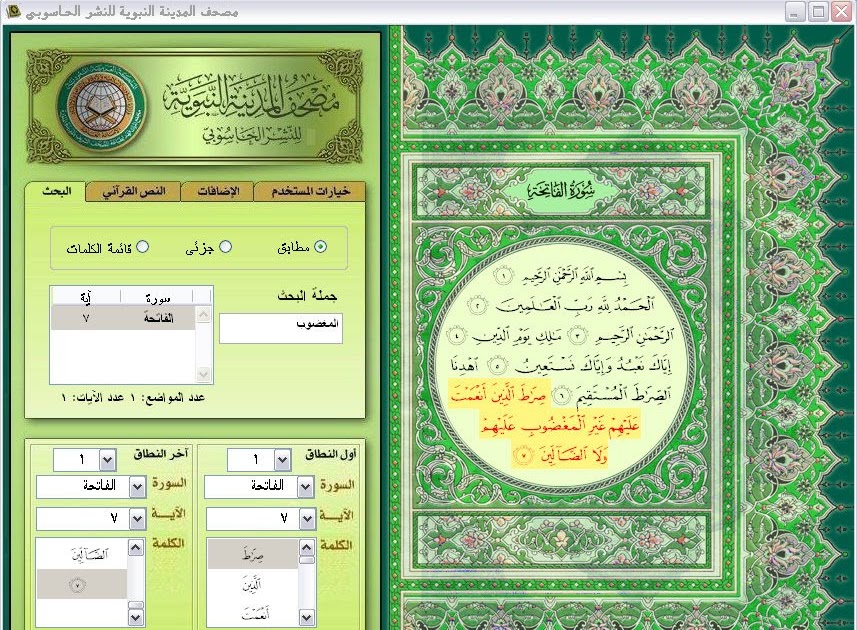Open the الإضافات tab

218,191
